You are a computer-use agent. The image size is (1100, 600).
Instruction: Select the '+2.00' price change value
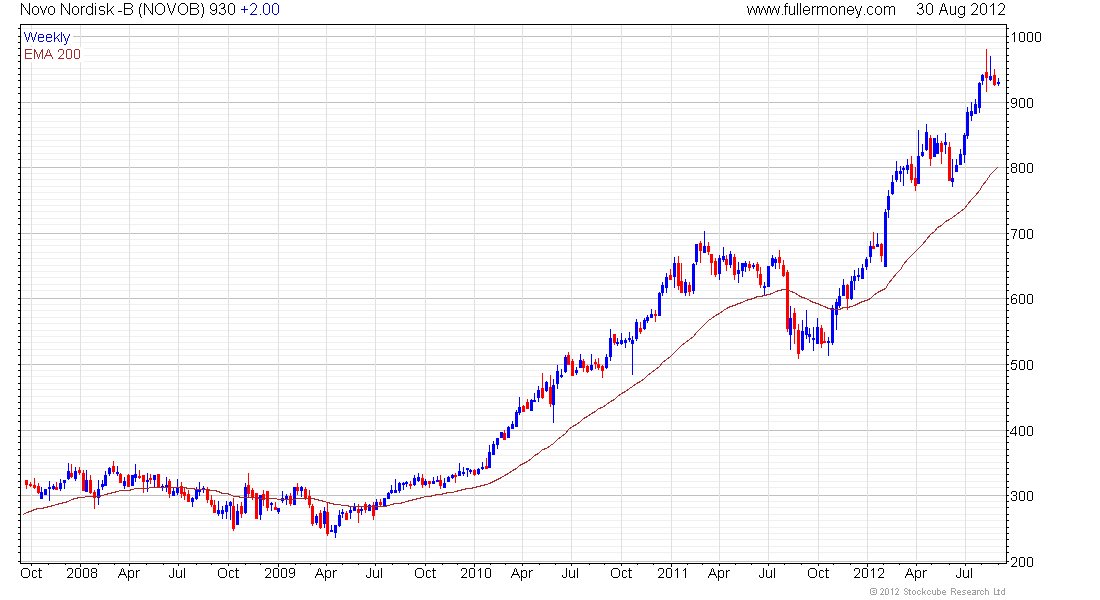[x=260, y=10]
